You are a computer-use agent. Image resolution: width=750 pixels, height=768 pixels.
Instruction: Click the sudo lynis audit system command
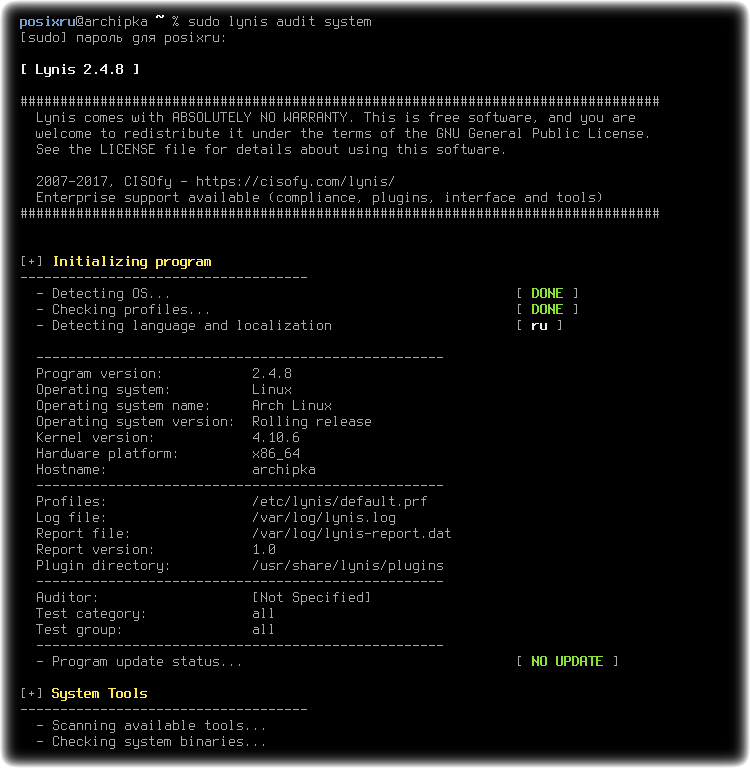click(x=280, y=22)
